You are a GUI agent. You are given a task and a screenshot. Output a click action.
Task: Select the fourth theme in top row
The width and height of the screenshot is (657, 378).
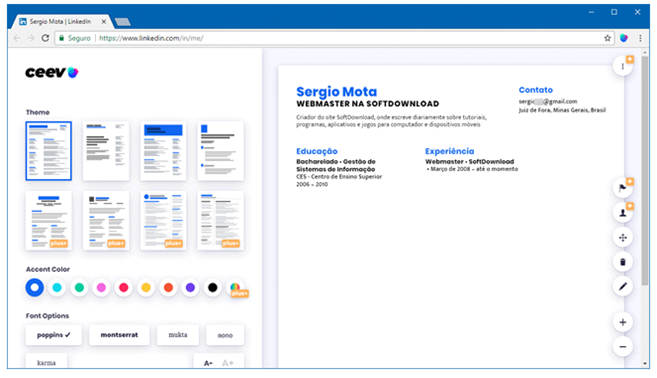[220, 151]
